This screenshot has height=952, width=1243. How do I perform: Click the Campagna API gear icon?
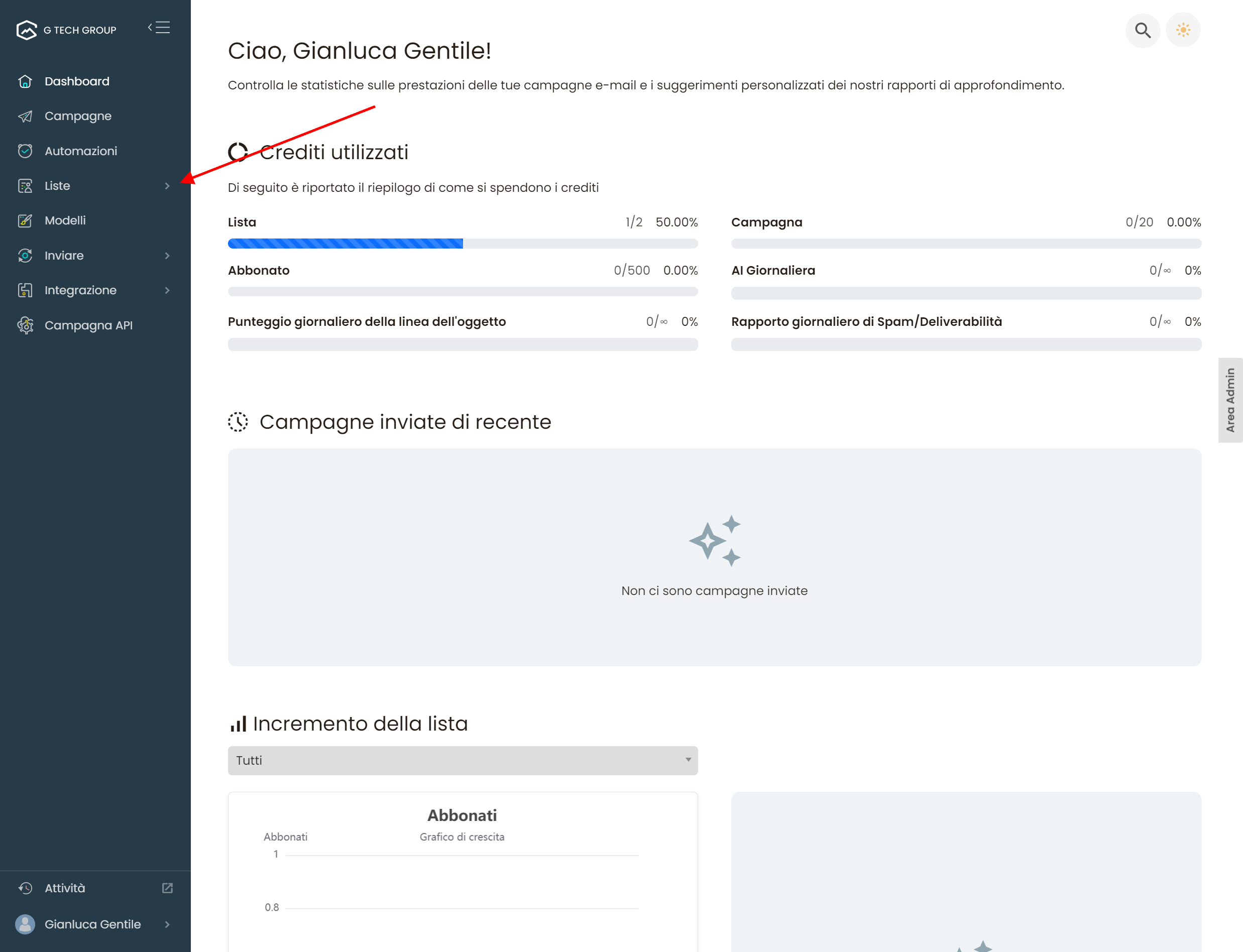coord(25,325)
